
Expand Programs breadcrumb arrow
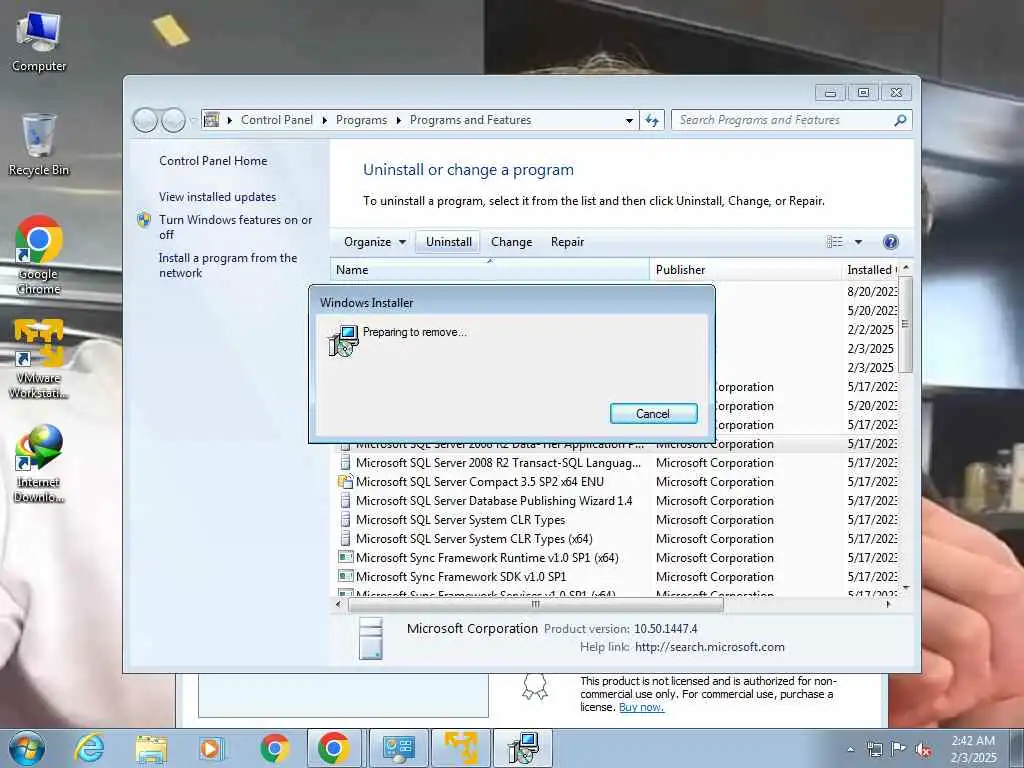(x=398, y=120)
